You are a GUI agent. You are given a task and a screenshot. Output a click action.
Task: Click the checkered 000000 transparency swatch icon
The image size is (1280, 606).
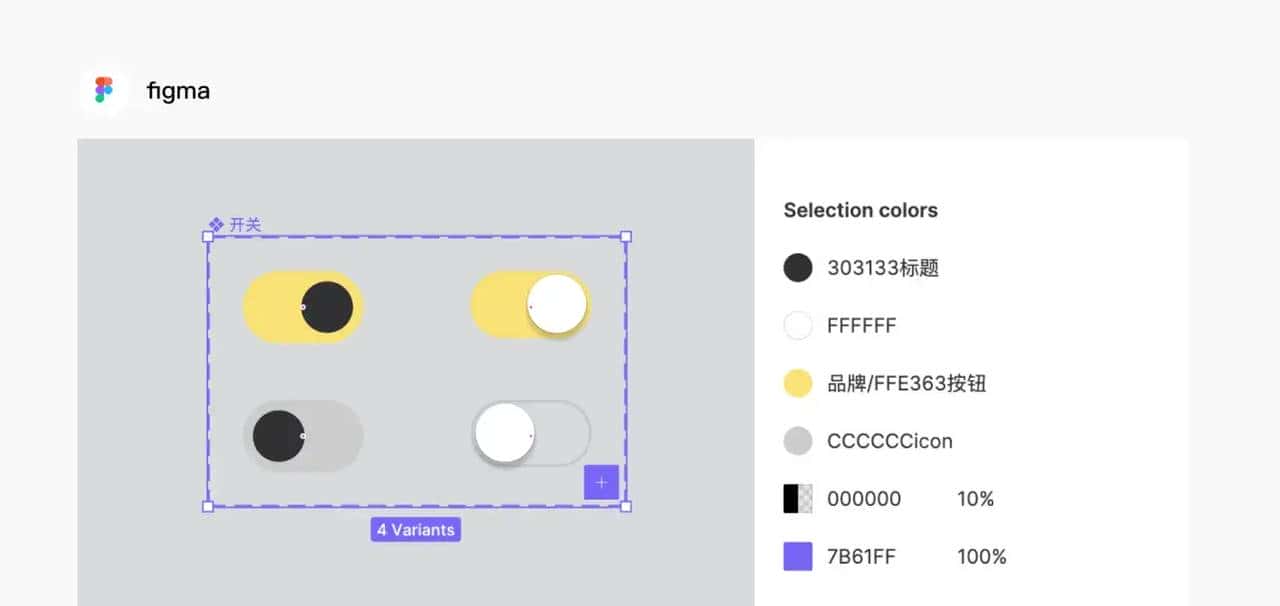coord(797,498)
